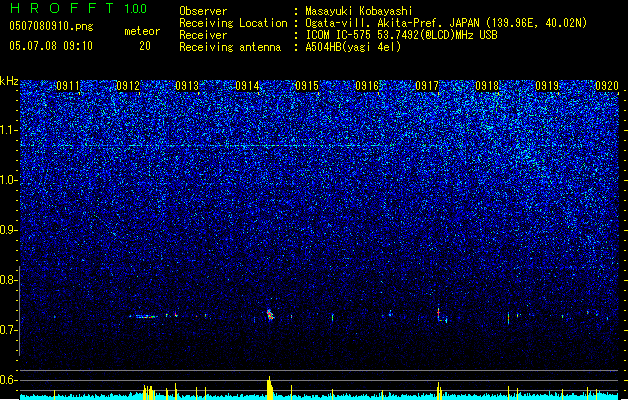
Task: Click the long horizontal echo streak after 0912
Action: [x=143, y=317]
